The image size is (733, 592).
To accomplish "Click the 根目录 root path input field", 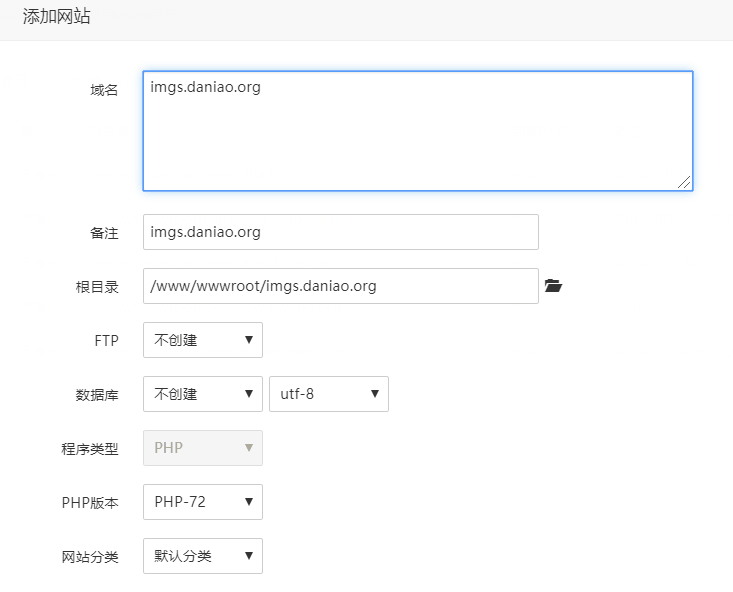I will coord(341,286).
